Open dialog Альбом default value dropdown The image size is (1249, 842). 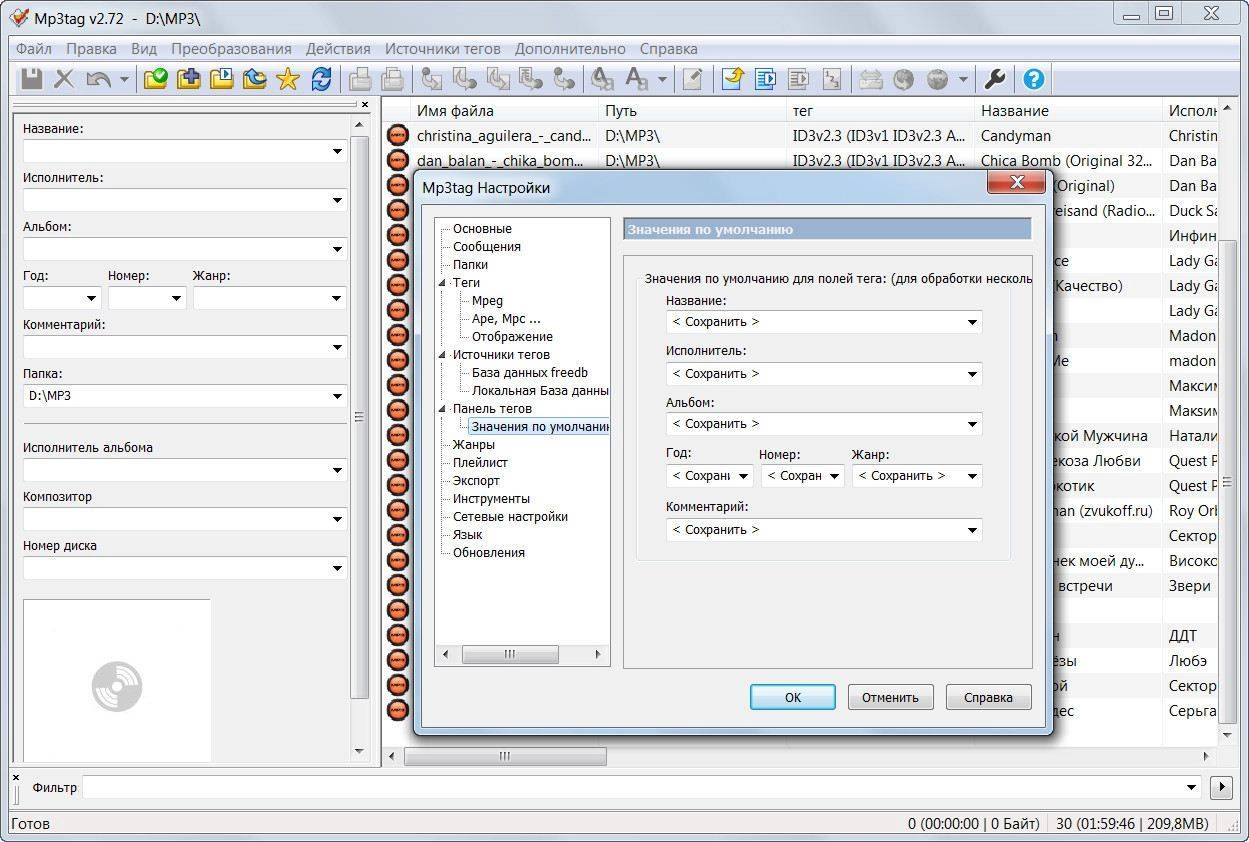[x=972, y=424]
